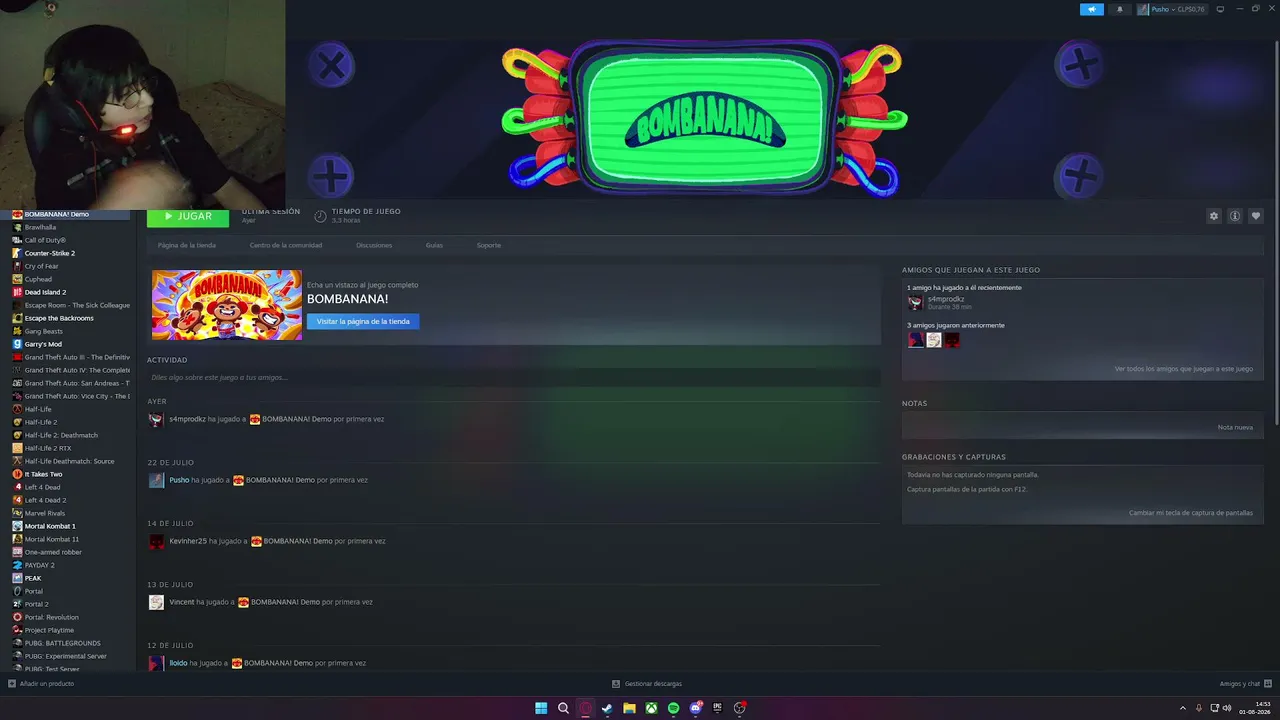The width and height of the screenshot is (1280, 720).
Task: Open Steam from the taskbar
Action: click(607, 708)
